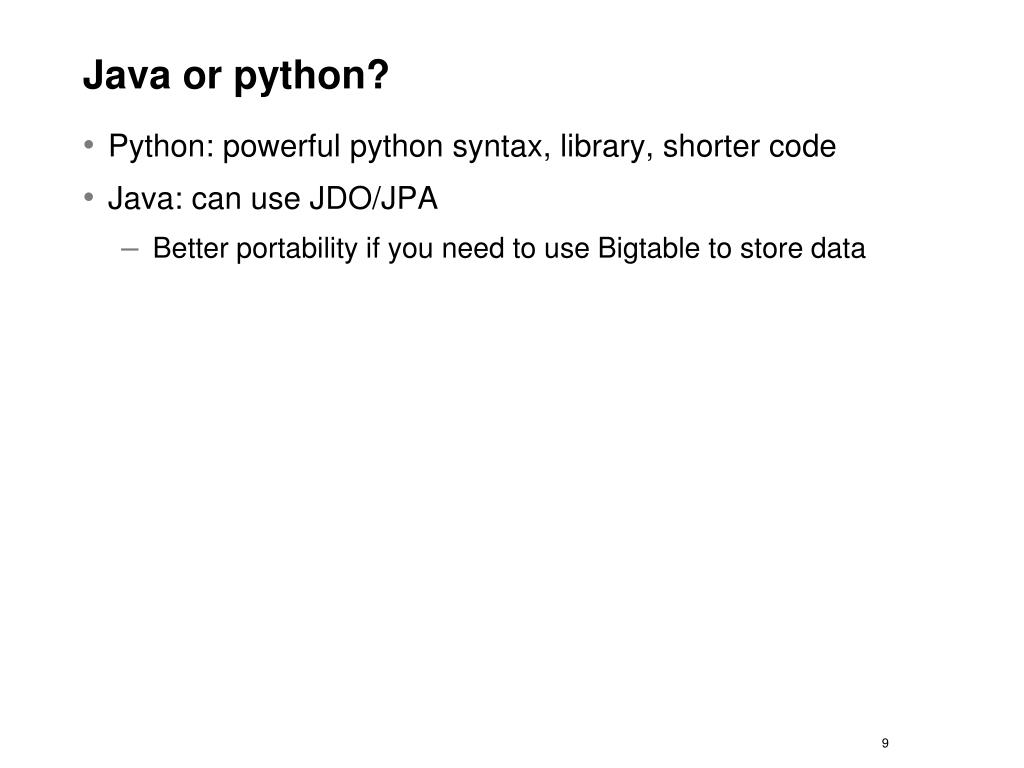Click the word "powerful" in first bullet
Viewport: 1024px width, 768px height.
[281, 146]
